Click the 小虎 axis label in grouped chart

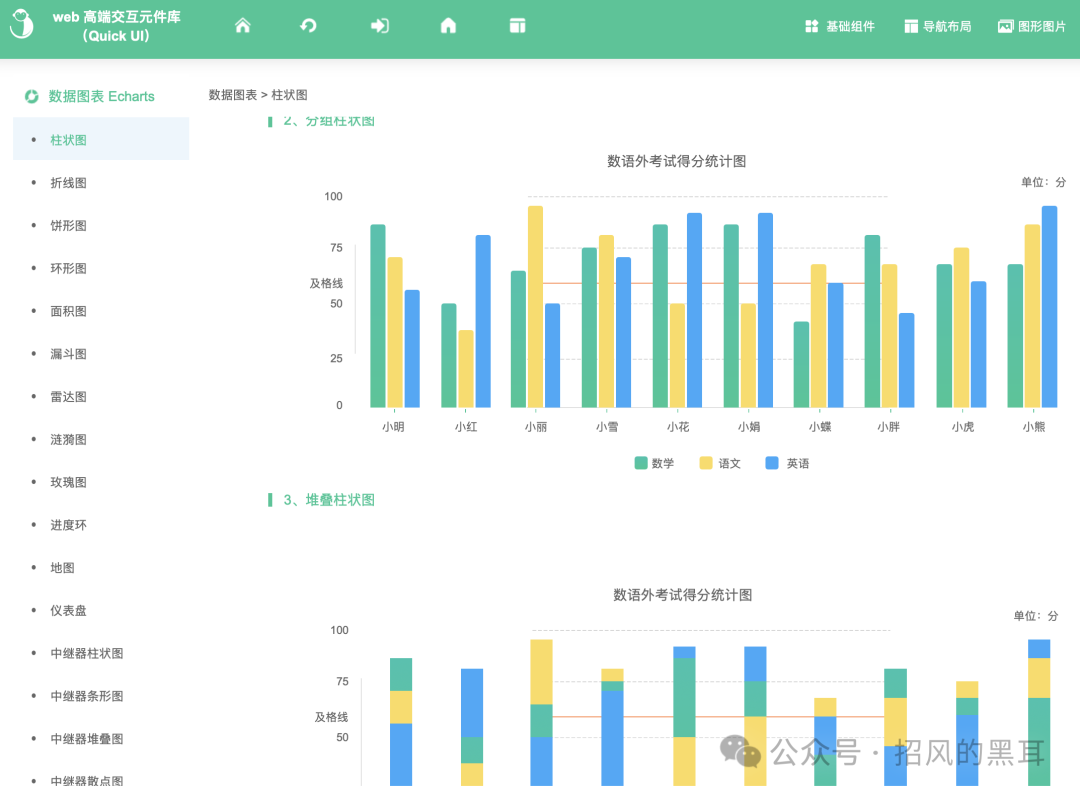pyautogui.click(x=963, y=427)
